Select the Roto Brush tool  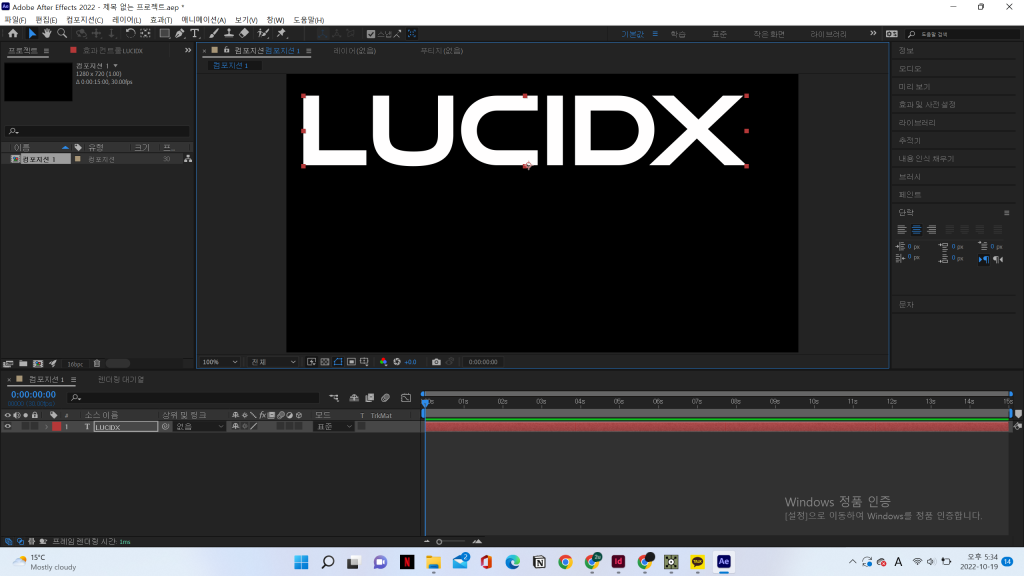click(x=263, y=33)
